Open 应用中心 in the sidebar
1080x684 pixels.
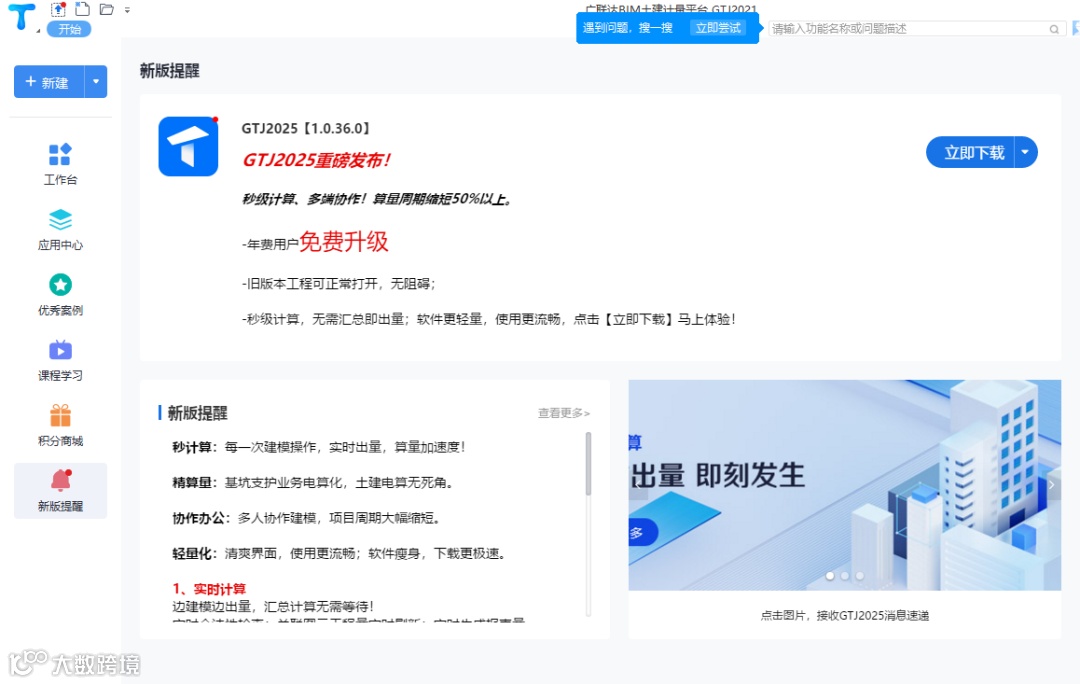pyautogui.click(x=61, y=230)
